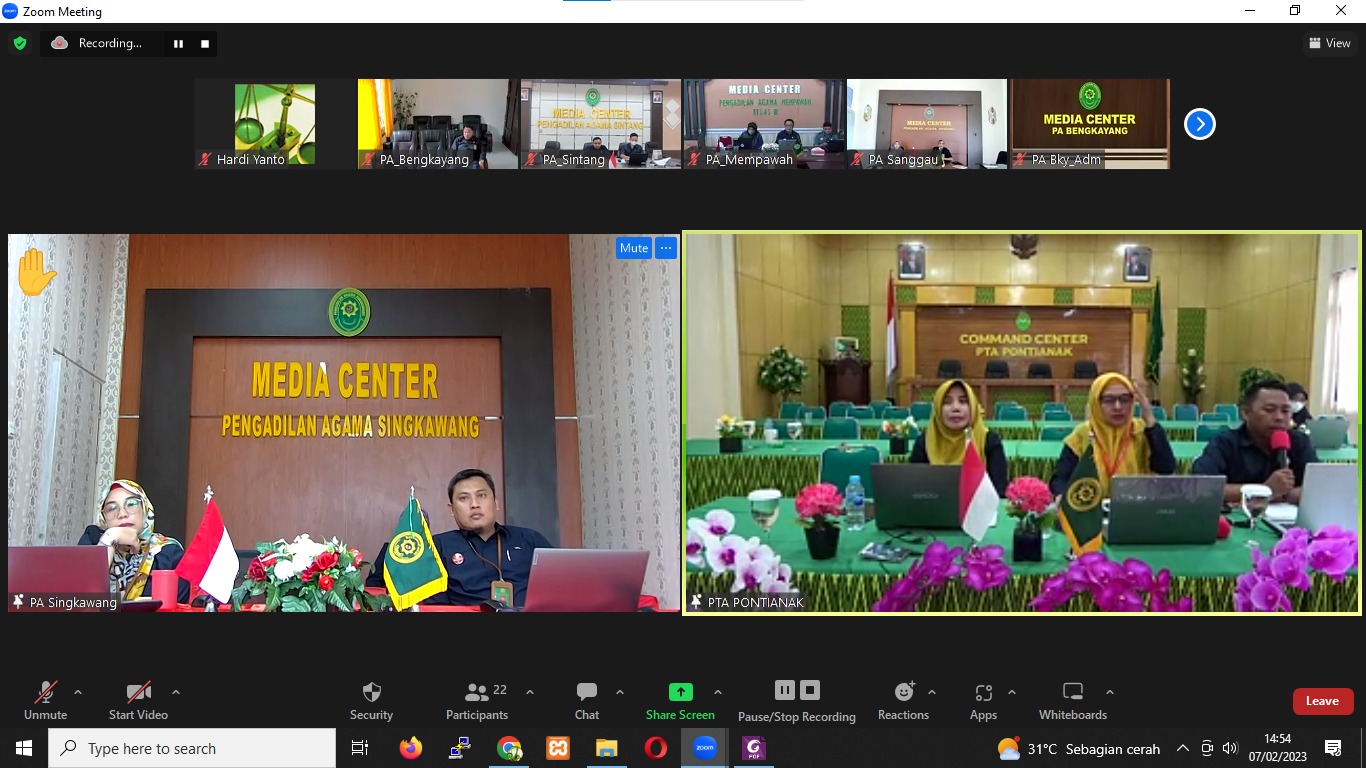Screen dimensions: 1366x768
Task: Open more options on PA Singkawang video
Action: (666, 248)
